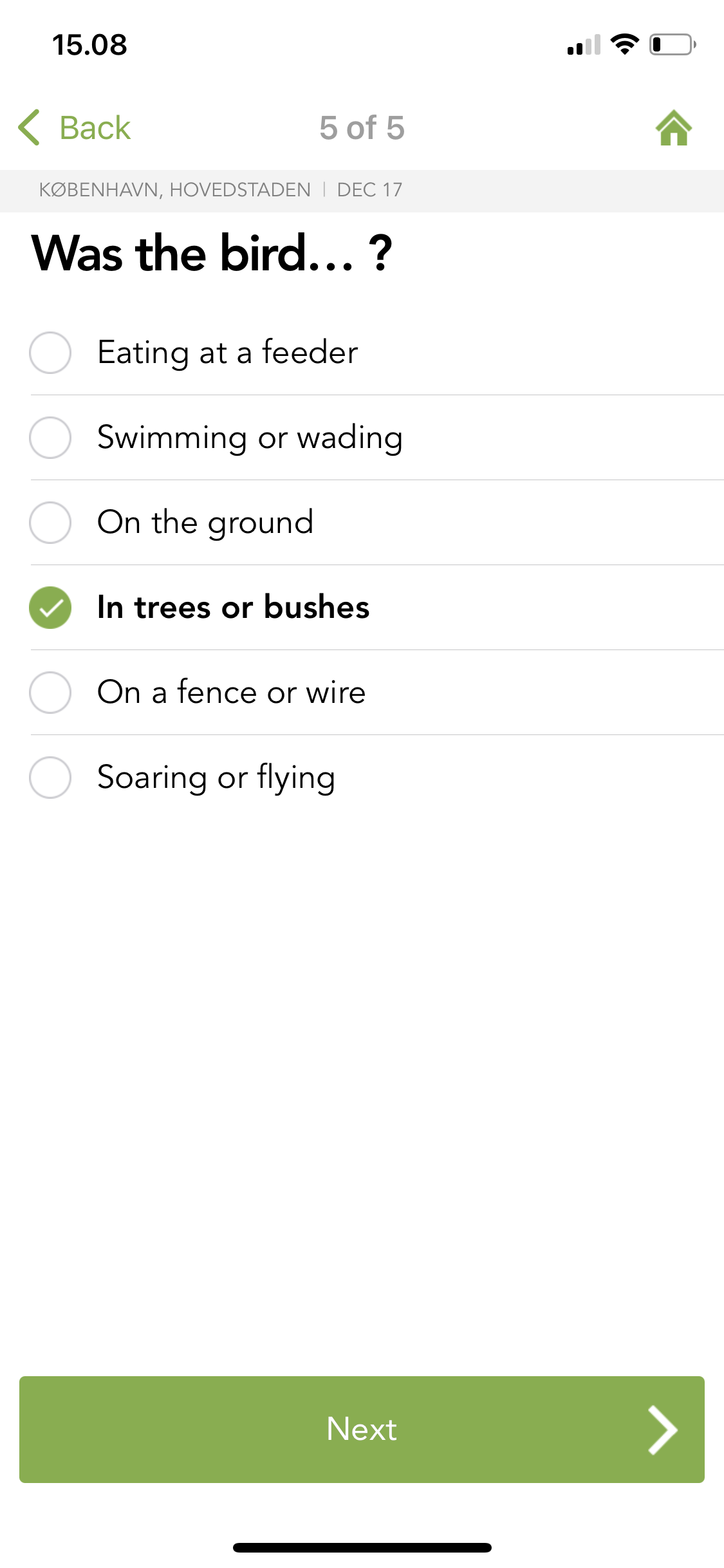Select the 'On the ground' radio button
This screenshot has height=1568, width=724.
click(x=50, y=523)
